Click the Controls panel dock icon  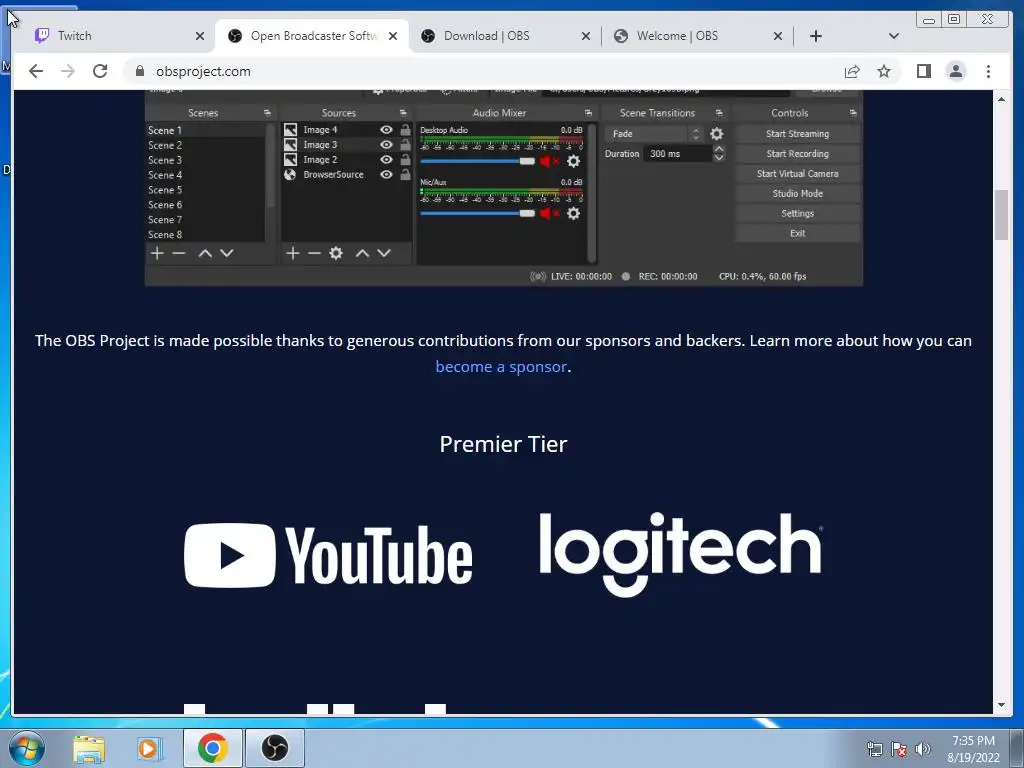[x=853, y=113]
